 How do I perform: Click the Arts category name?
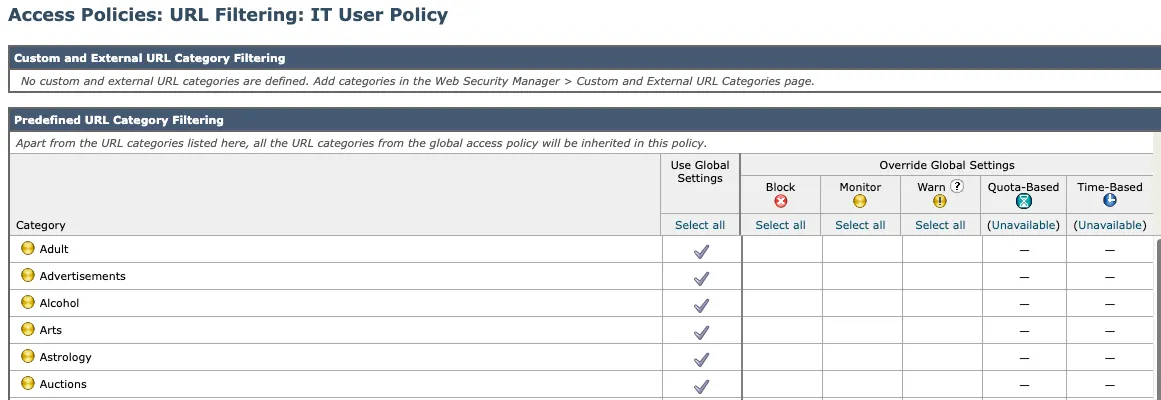click(x=50, y=330)
